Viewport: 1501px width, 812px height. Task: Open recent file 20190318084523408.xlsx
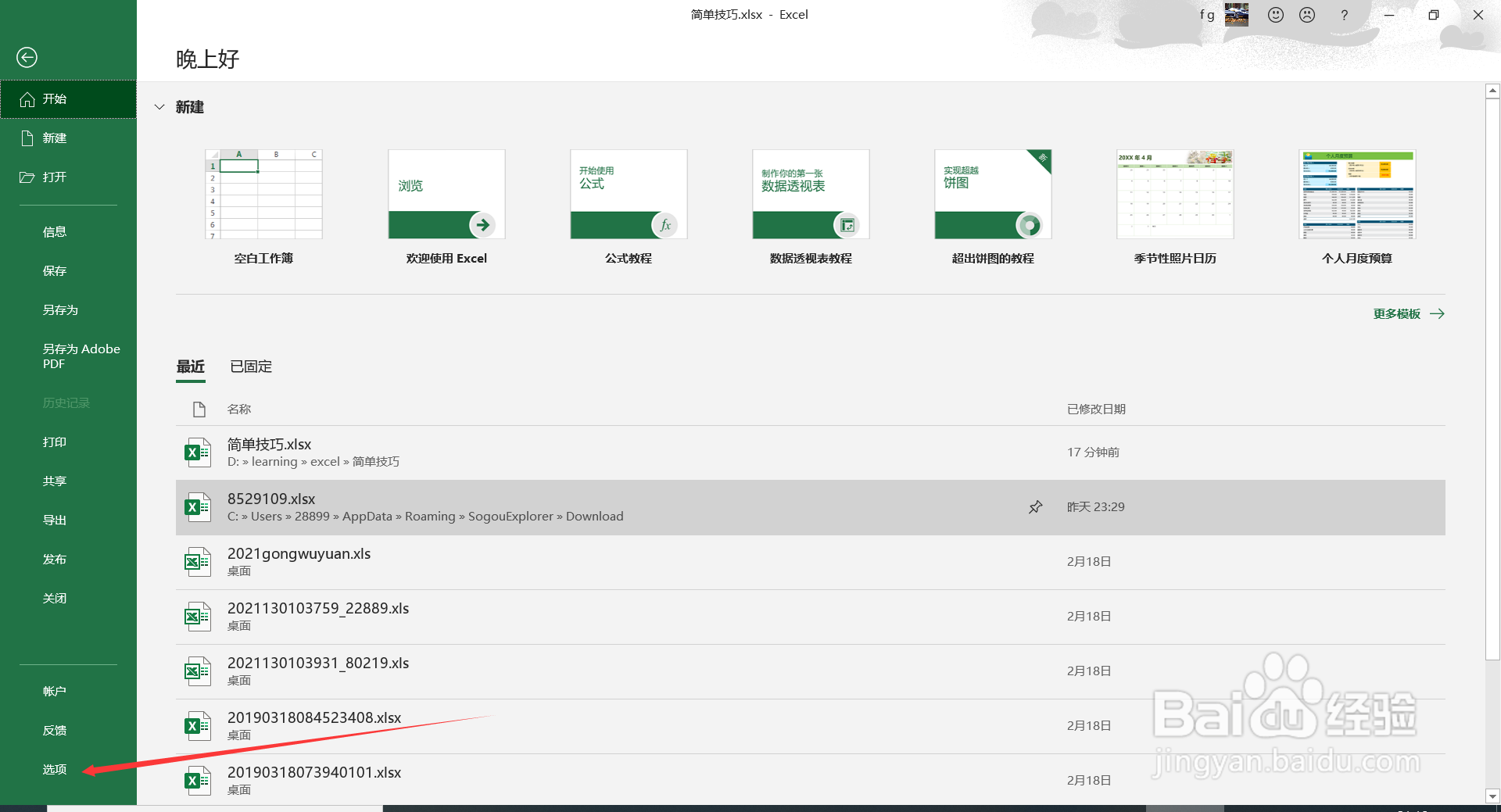coord(811,726)
